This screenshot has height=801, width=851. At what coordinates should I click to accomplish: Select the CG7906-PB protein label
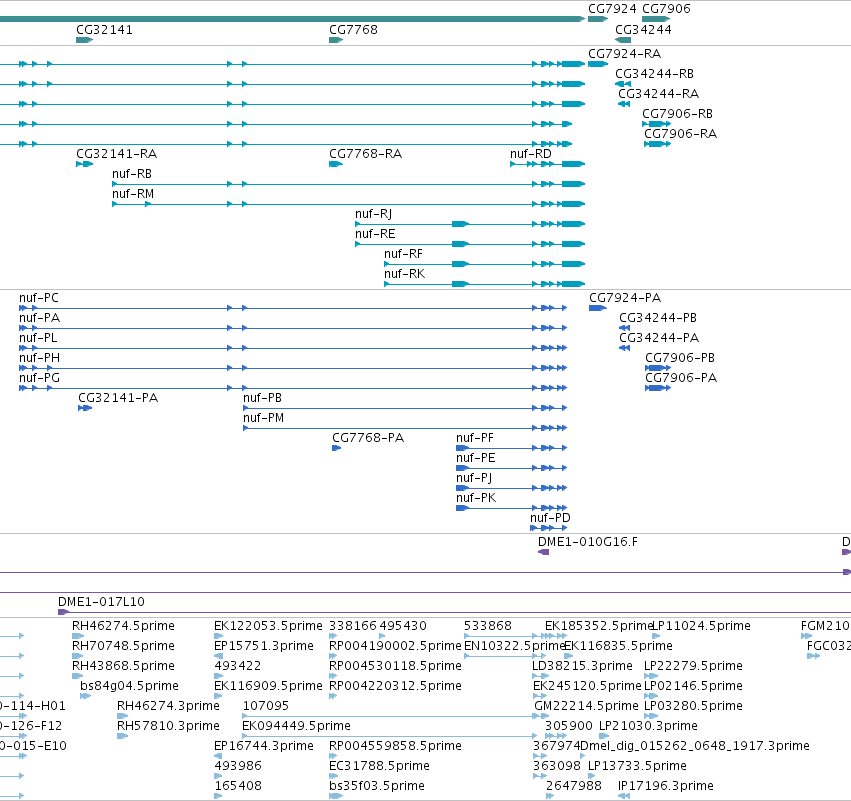(x=680, y=358)
